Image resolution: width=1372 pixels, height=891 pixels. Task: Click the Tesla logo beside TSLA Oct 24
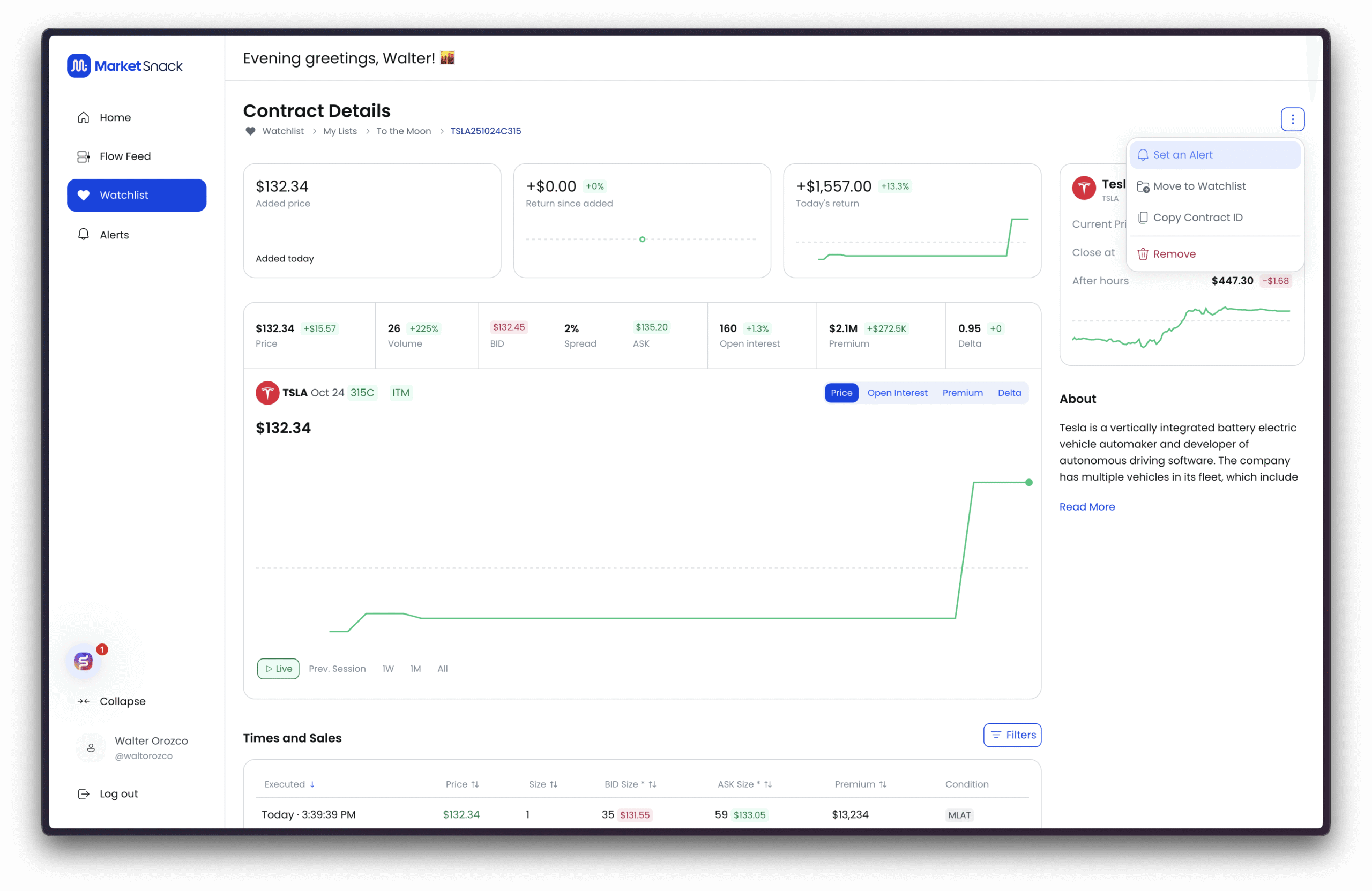click(x=267, y=393)
